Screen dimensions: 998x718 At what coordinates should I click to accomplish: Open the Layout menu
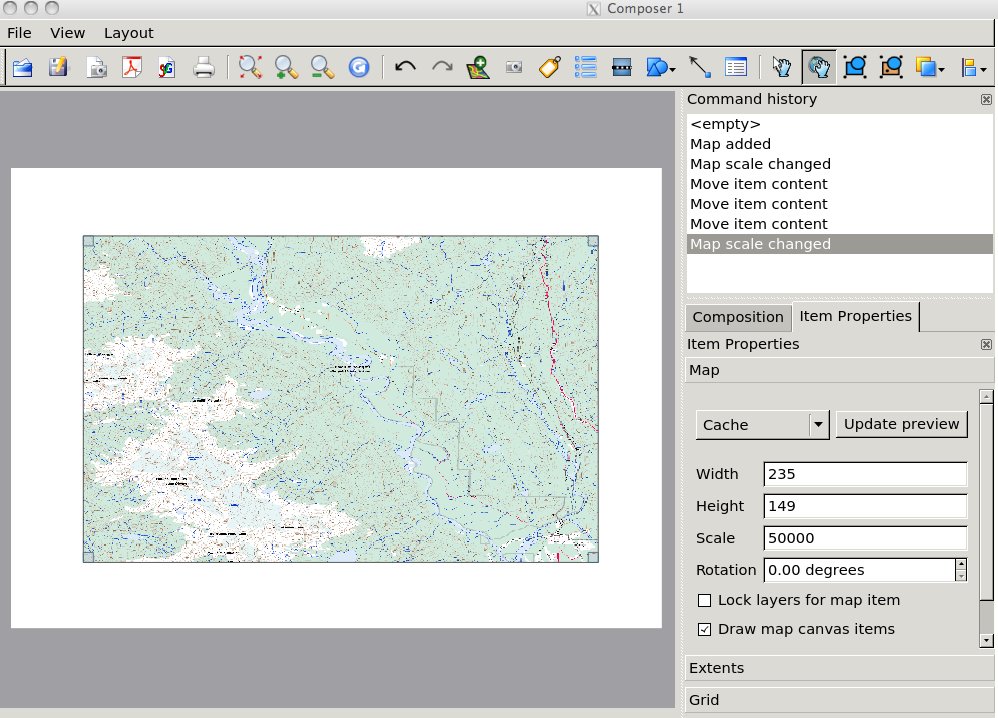click(x=129, y=33)
